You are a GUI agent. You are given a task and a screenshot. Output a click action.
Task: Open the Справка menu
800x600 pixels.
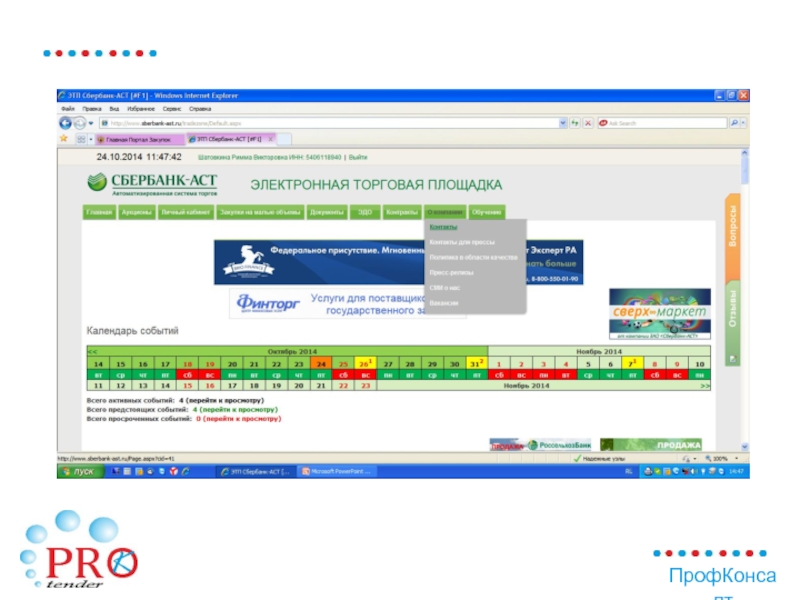200,109
